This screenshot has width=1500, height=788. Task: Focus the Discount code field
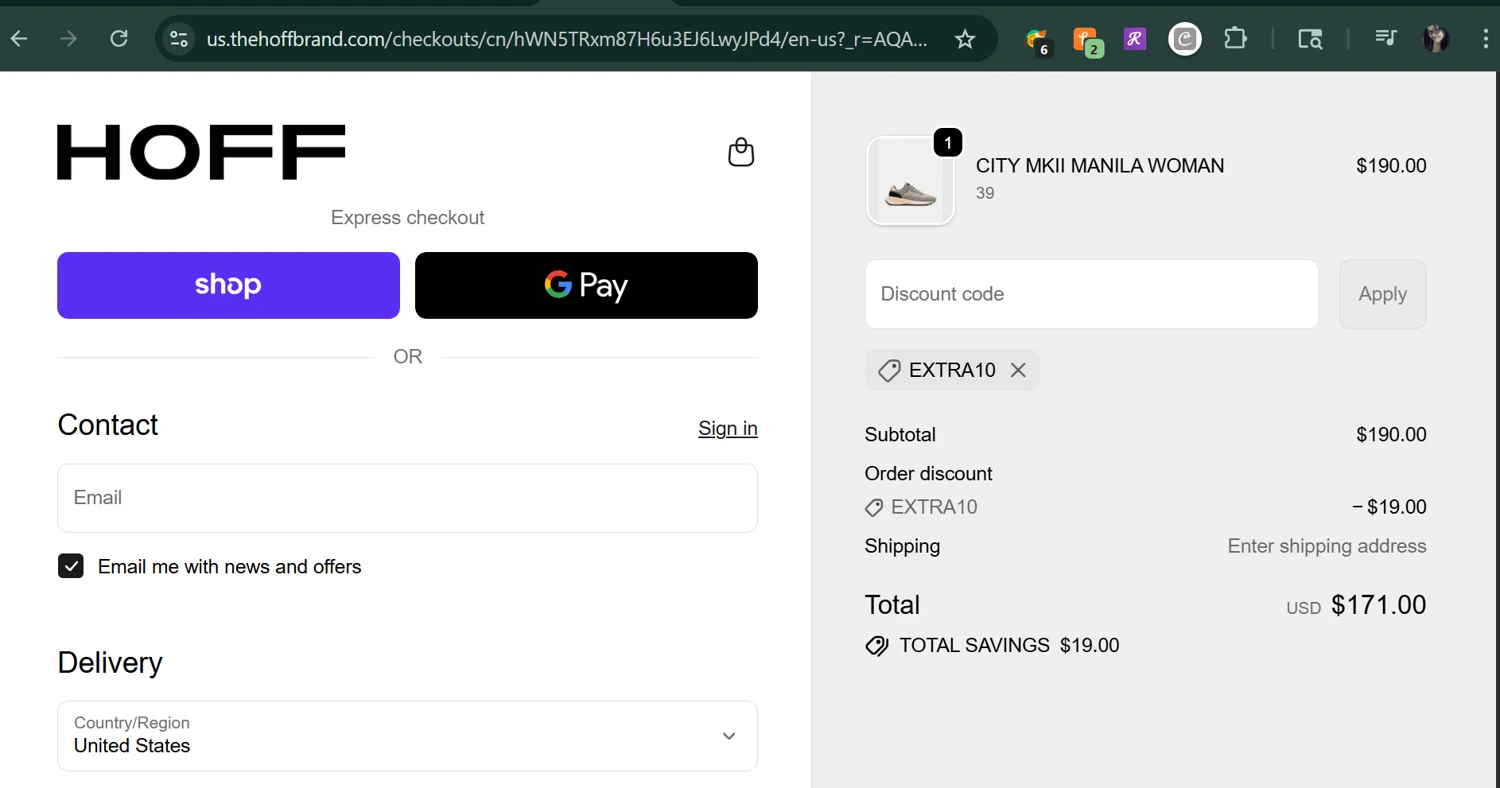1092,294
